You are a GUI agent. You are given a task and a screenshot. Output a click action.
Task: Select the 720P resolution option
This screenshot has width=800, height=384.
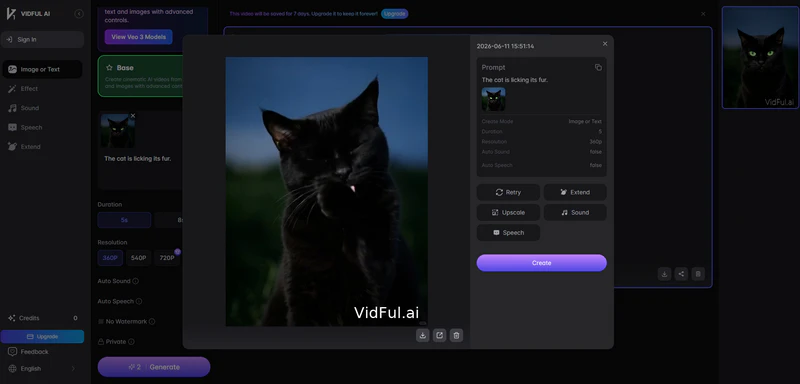click(167, 258)
